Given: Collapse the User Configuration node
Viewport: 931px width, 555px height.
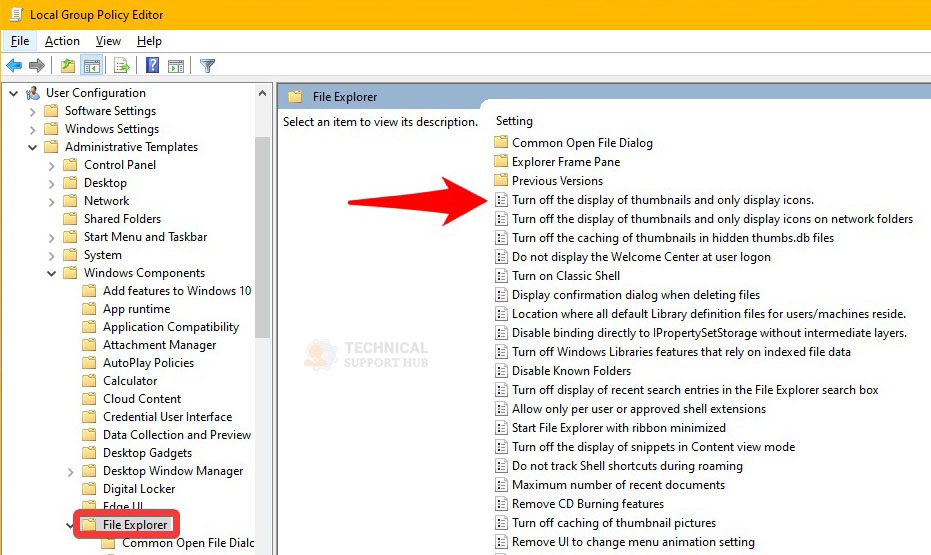Looking at the screenshot, I should (14, 93).
